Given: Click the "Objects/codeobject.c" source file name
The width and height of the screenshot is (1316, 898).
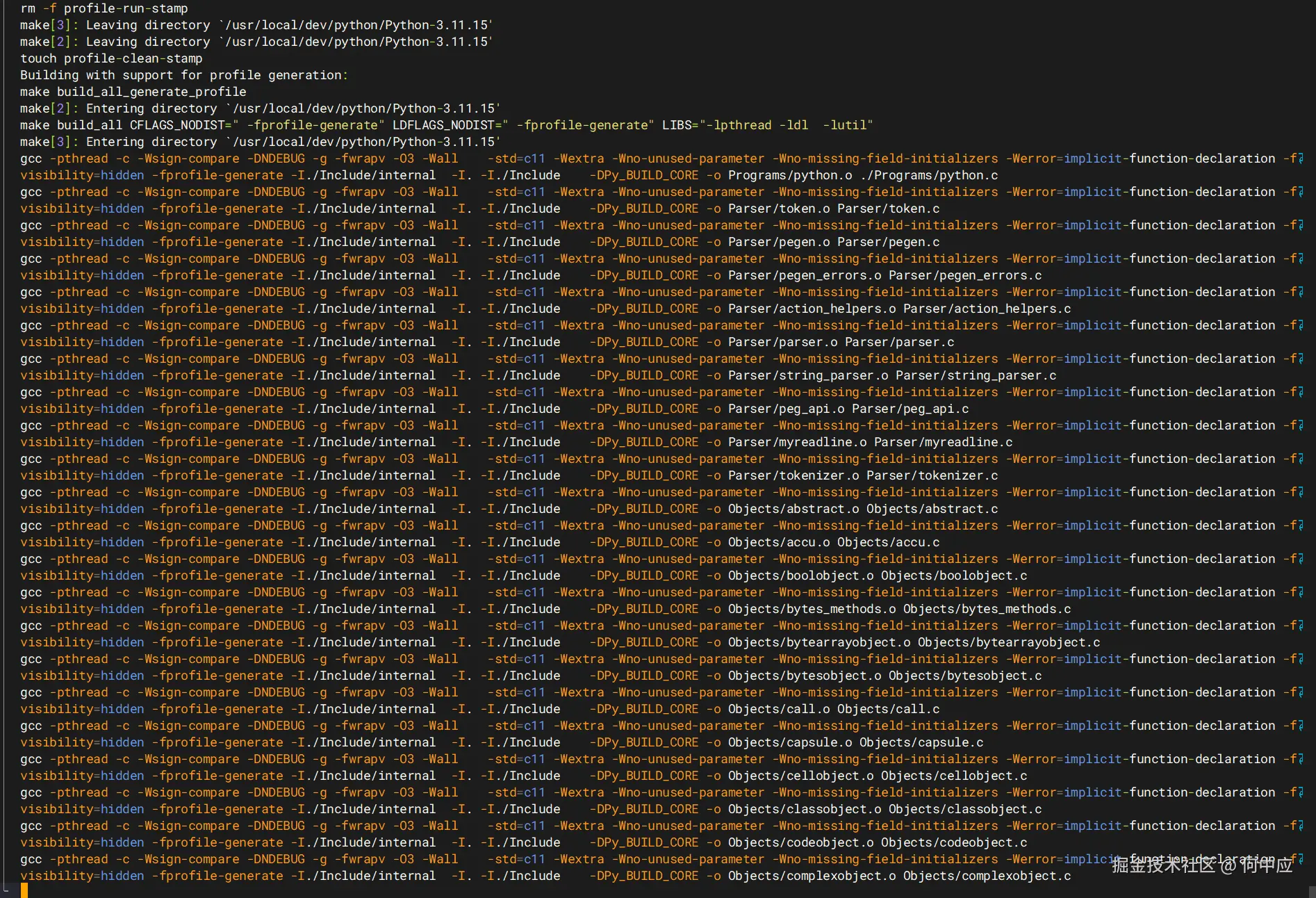Looking at the screenshot, I should point(955,842).
